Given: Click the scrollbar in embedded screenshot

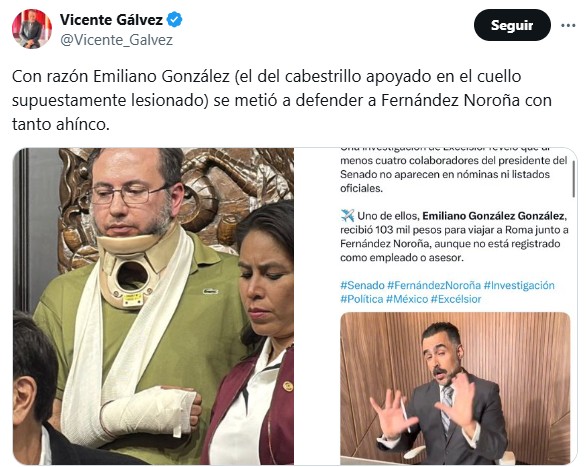Looking at the screenshot, I should (573, 179).
